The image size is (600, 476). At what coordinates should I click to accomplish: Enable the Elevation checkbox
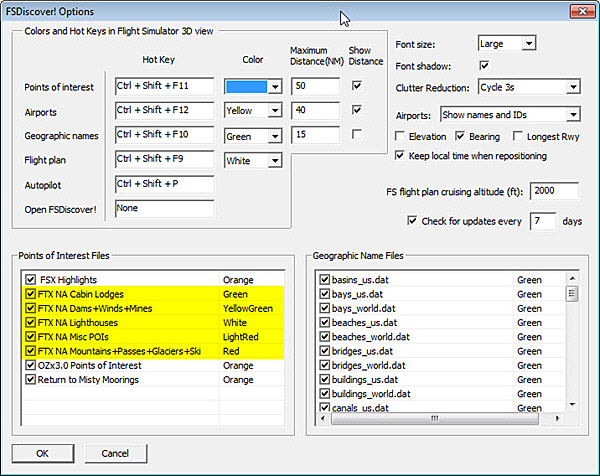(401, 135)
